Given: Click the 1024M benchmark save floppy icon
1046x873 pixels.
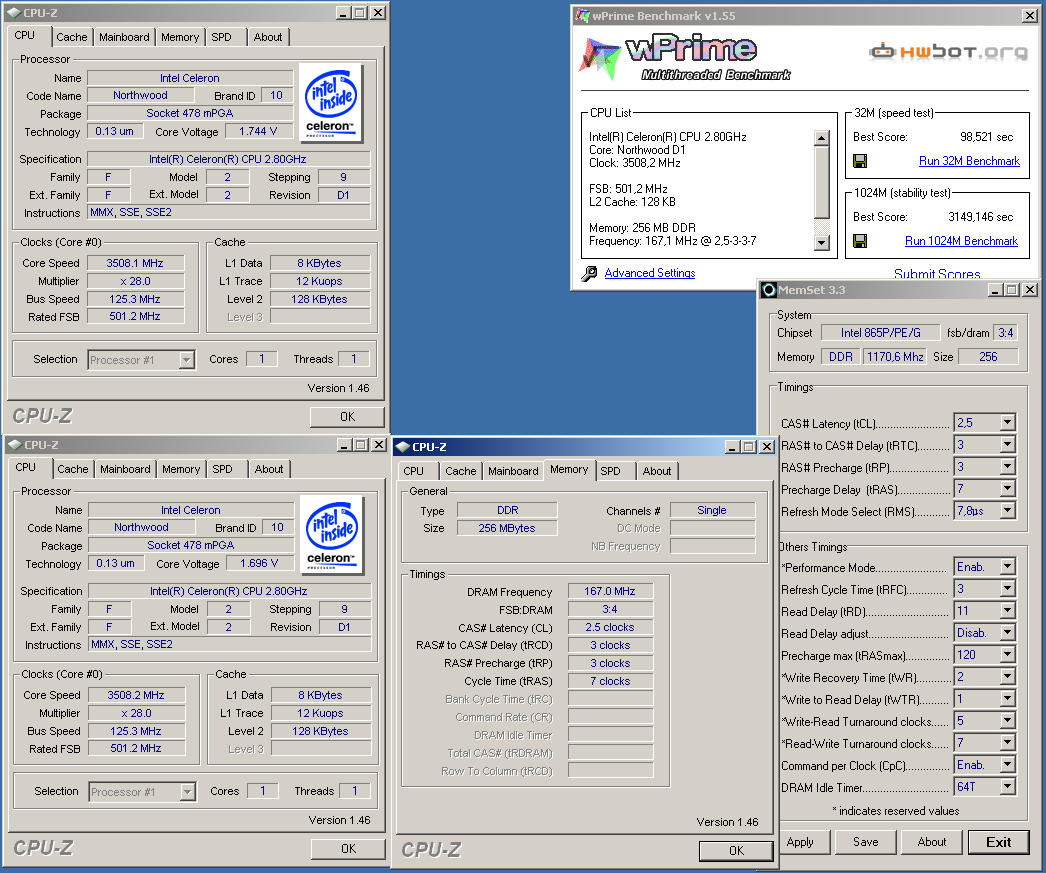Looking at the screenshot, I should coord(860,241).
